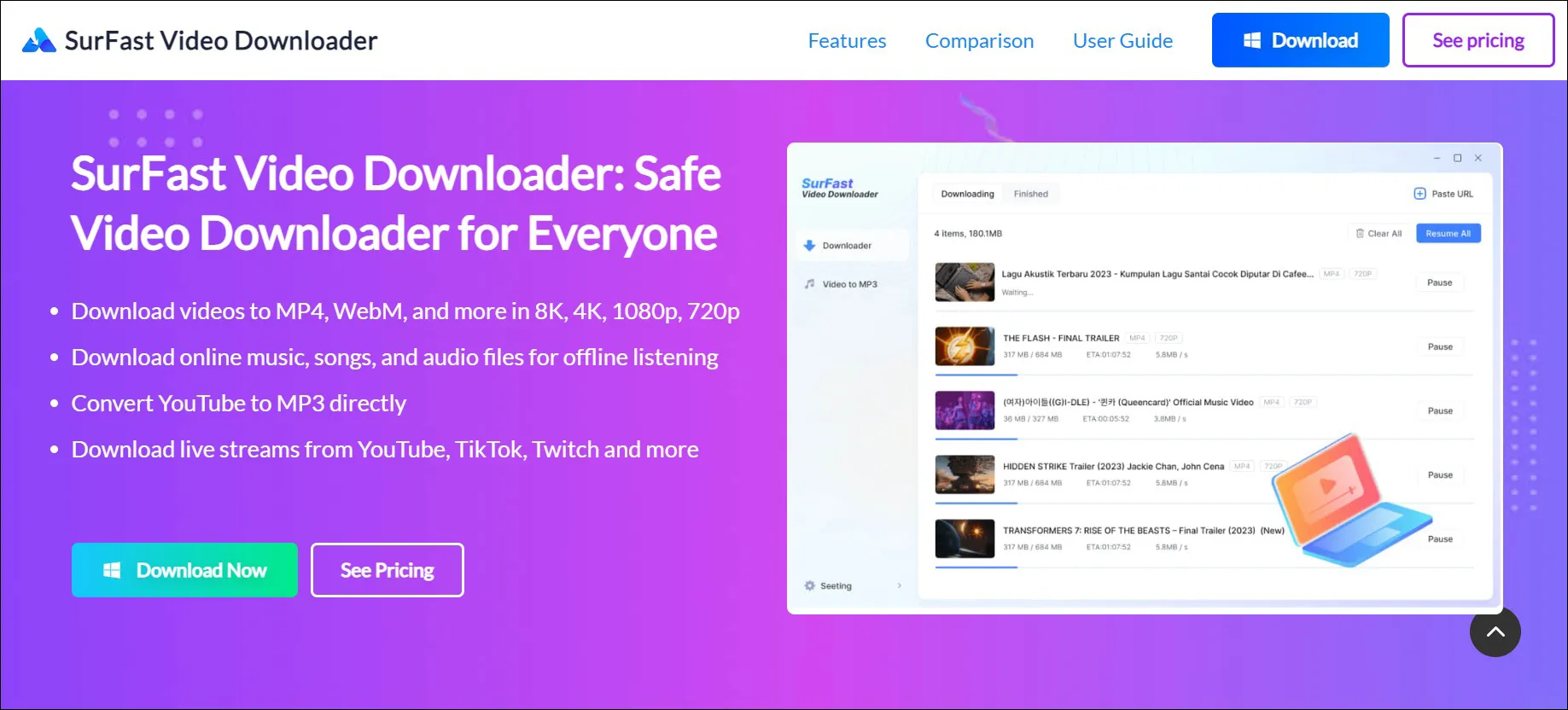The width and height of the screenshot is (1568, 710).
Task: Click the HIDDEN STRIKE trailer thumbnail
Action: point(965,474)
